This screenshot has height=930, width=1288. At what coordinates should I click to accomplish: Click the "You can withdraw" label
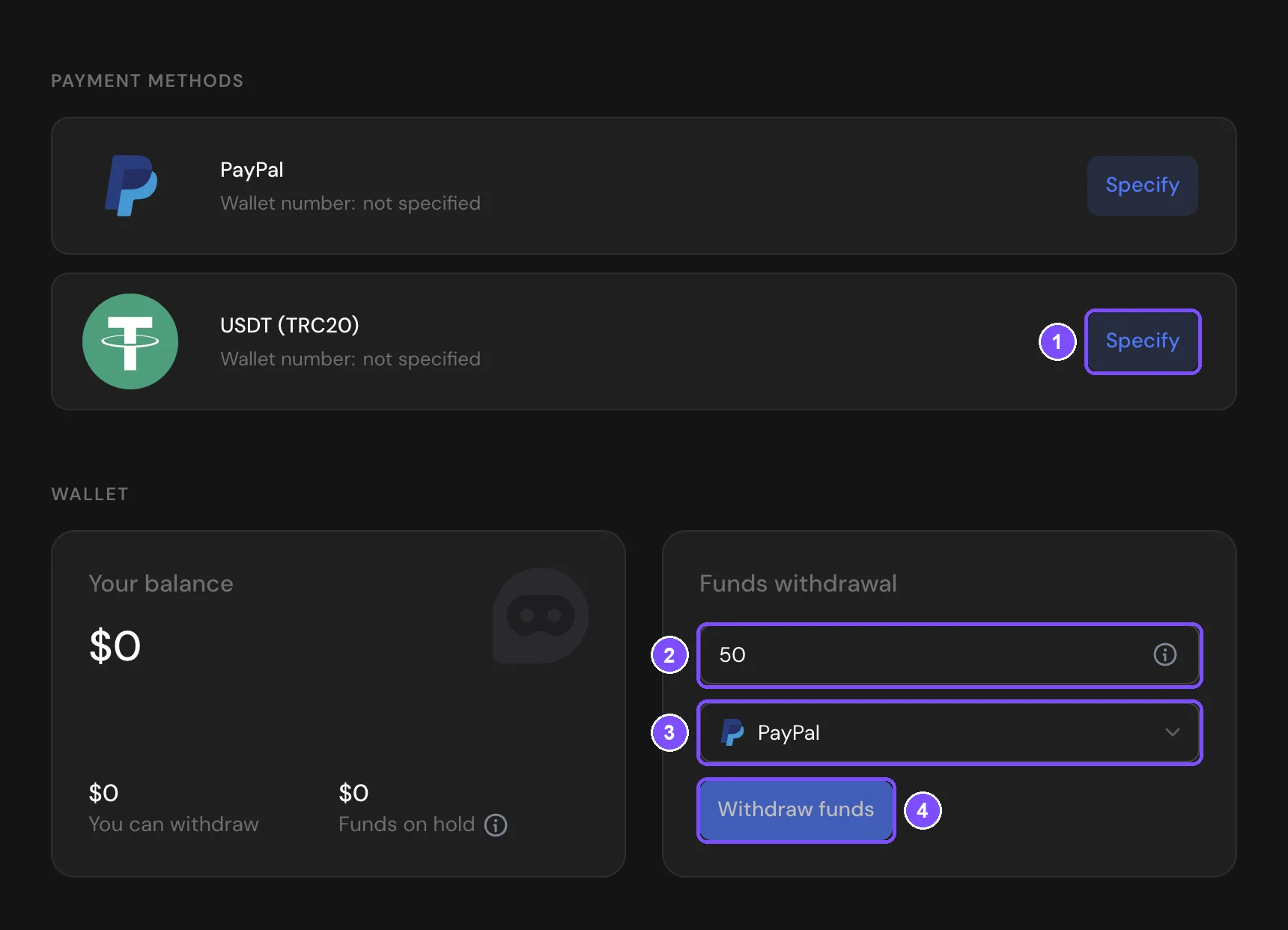(174, 824)
